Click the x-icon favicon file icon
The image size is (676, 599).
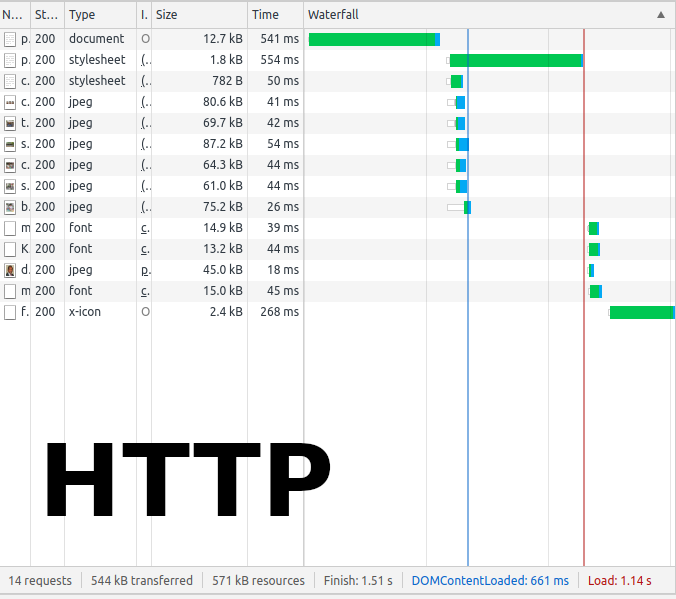click(x=10, y=313)
